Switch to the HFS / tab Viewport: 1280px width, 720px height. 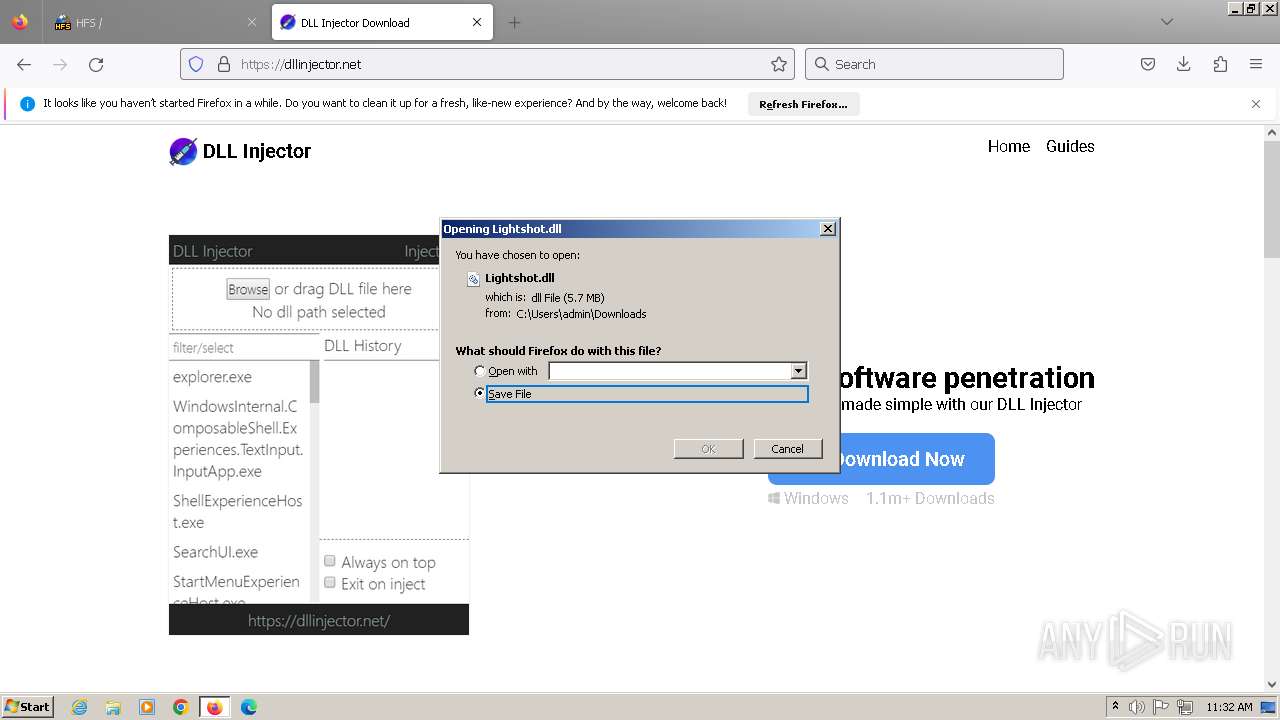(155, 22)
